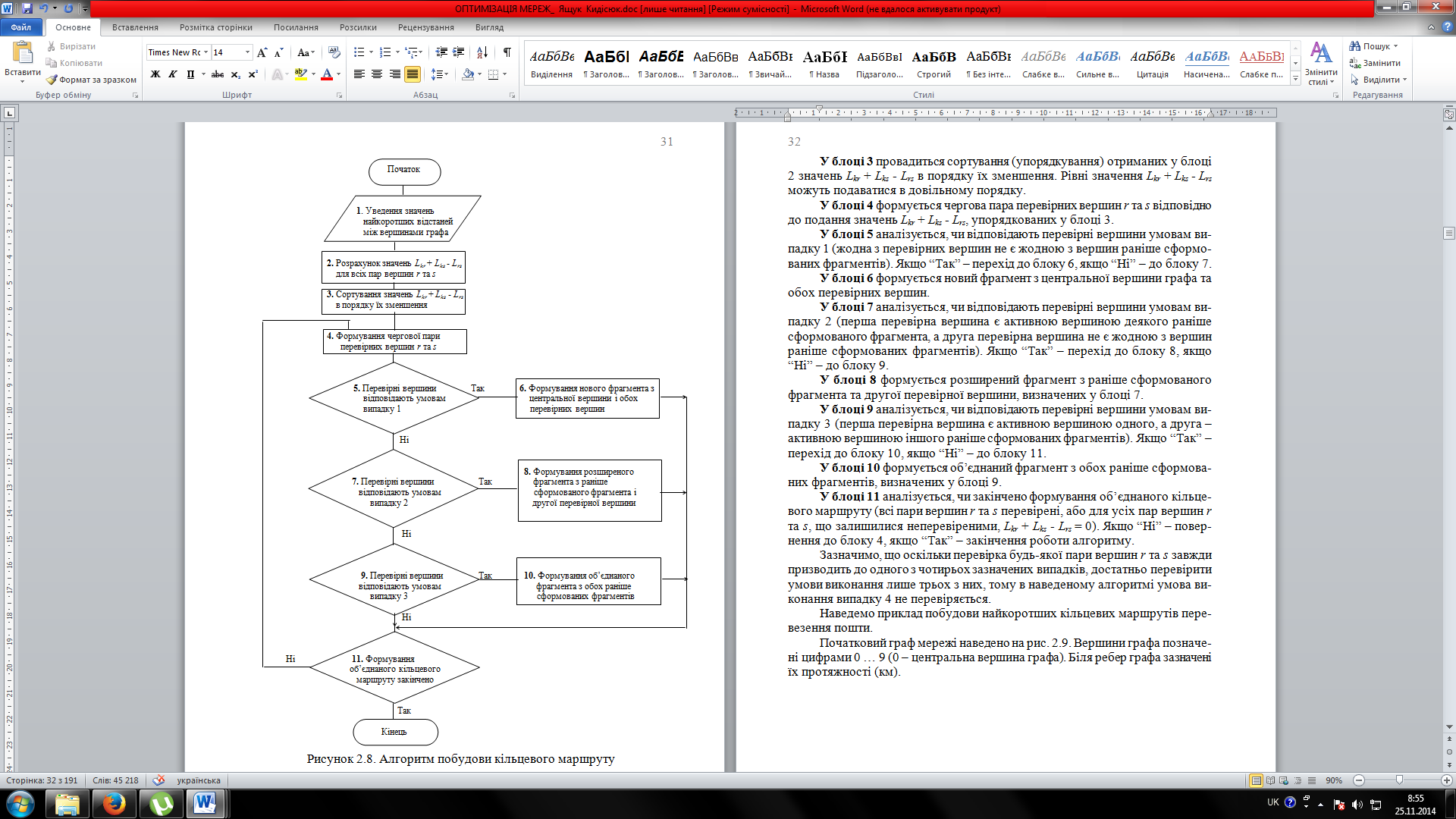Viewport: 1456px width, 819px height.
Task: Open Firefox from the taskbar
Action: (114, 804)
